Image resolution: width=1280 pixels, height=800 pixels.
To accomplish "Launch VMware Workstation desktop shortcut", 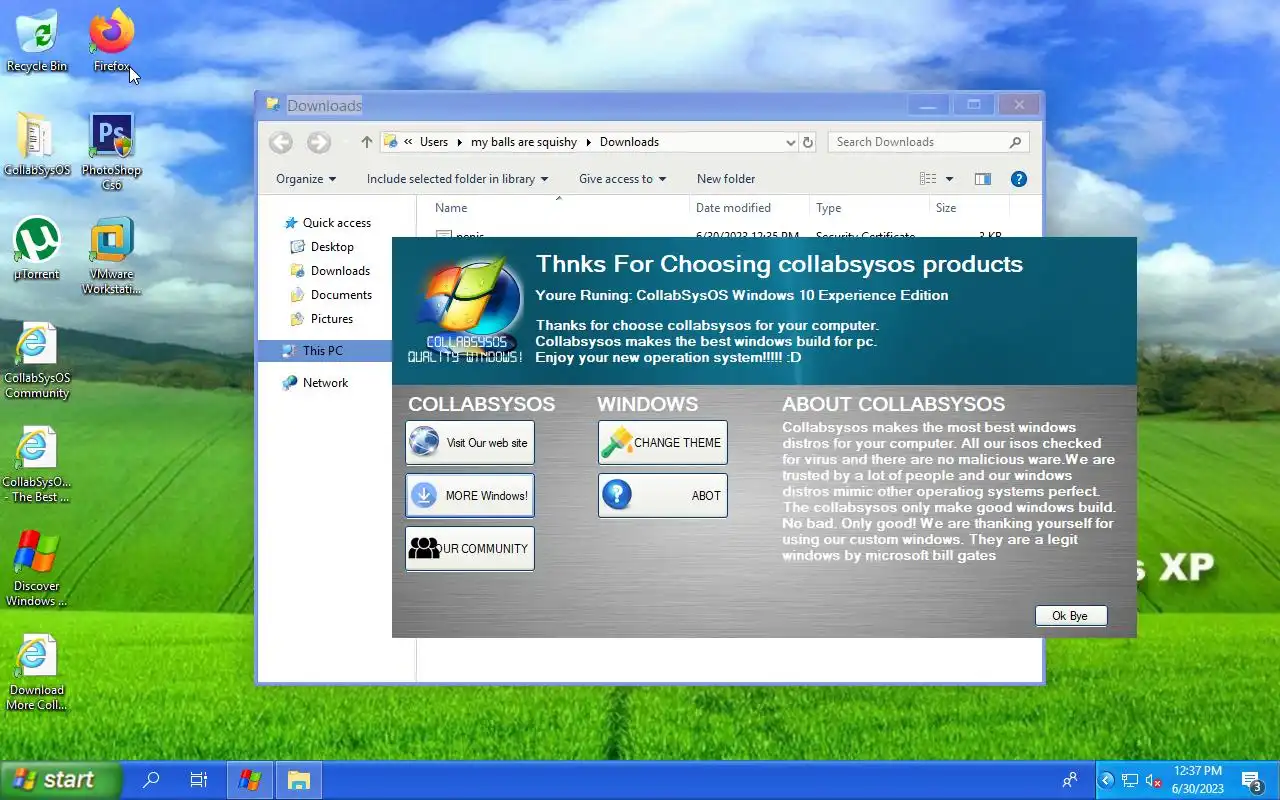I will pos(112,255).
